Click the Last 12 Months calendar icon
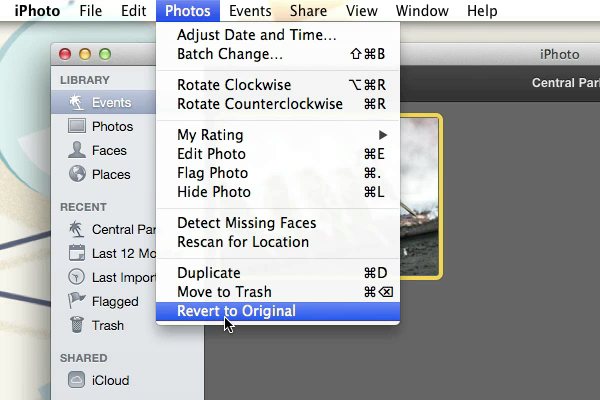Image resolution: width=600 pixels, height=400 pixels. pyautogui.click(x=77, y=253)
